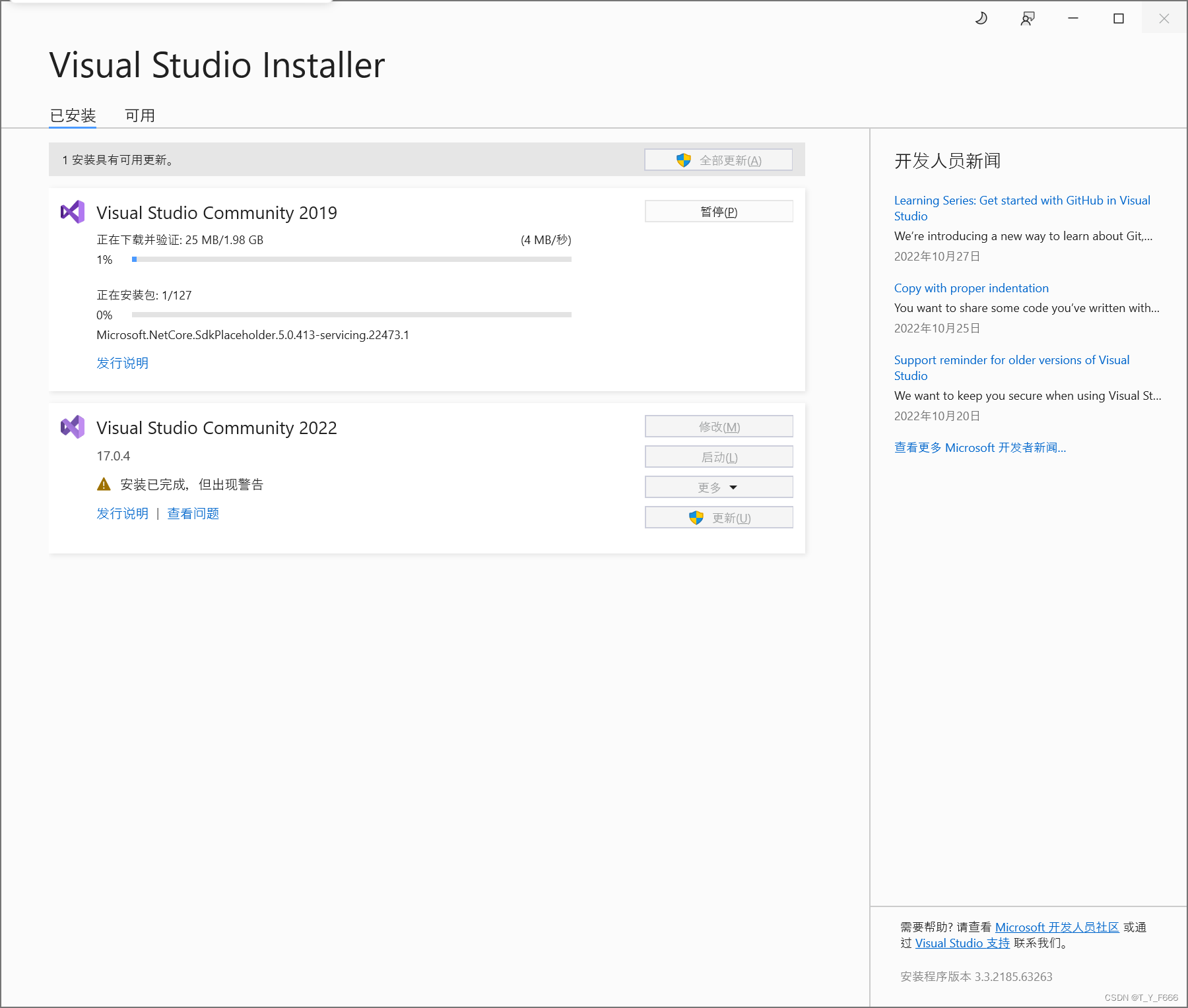
Task: Click the yellow warning triangle icon
Action: (104, 484)
